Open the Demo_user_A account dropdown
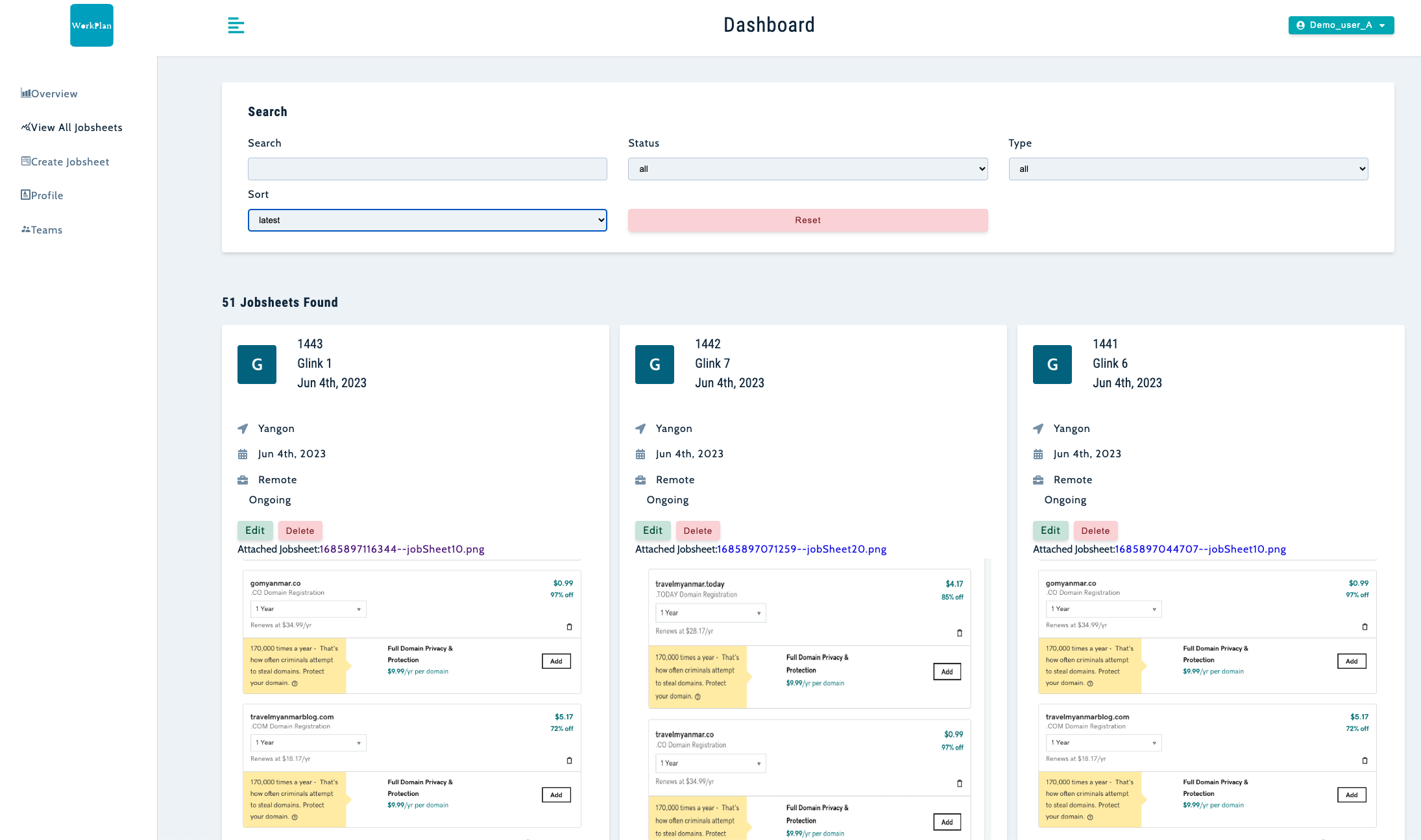Viewport: 1421px width, 840px height. (x=1341, y=25)
